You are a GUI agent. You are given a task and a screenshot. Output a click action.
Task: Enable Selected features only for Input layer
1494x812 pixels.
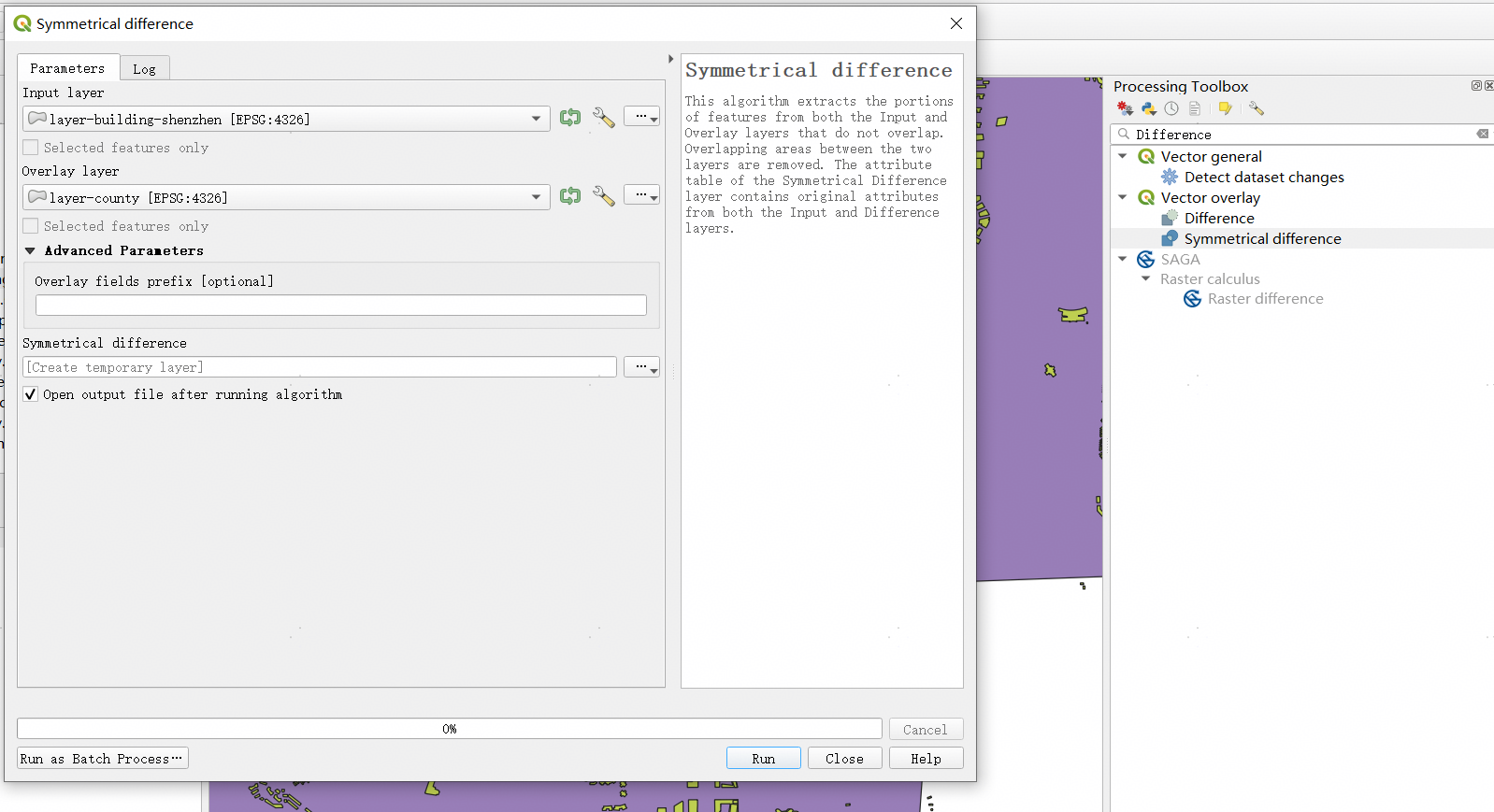pos(31,148)
